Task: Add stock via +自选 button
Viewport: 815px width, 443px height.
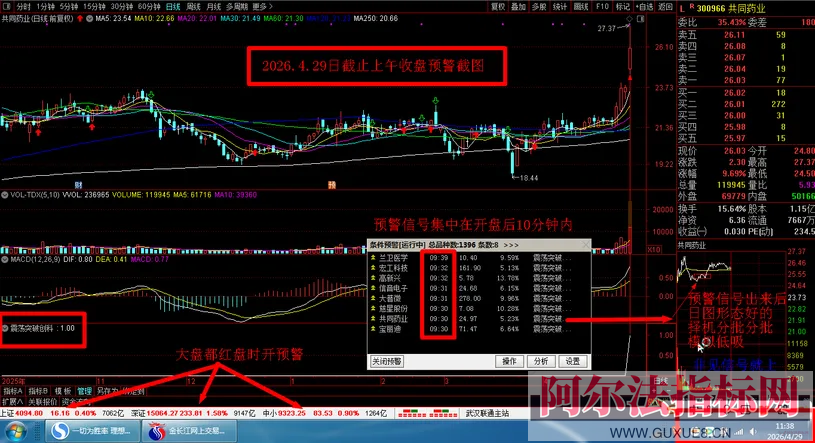Action: 644,7
